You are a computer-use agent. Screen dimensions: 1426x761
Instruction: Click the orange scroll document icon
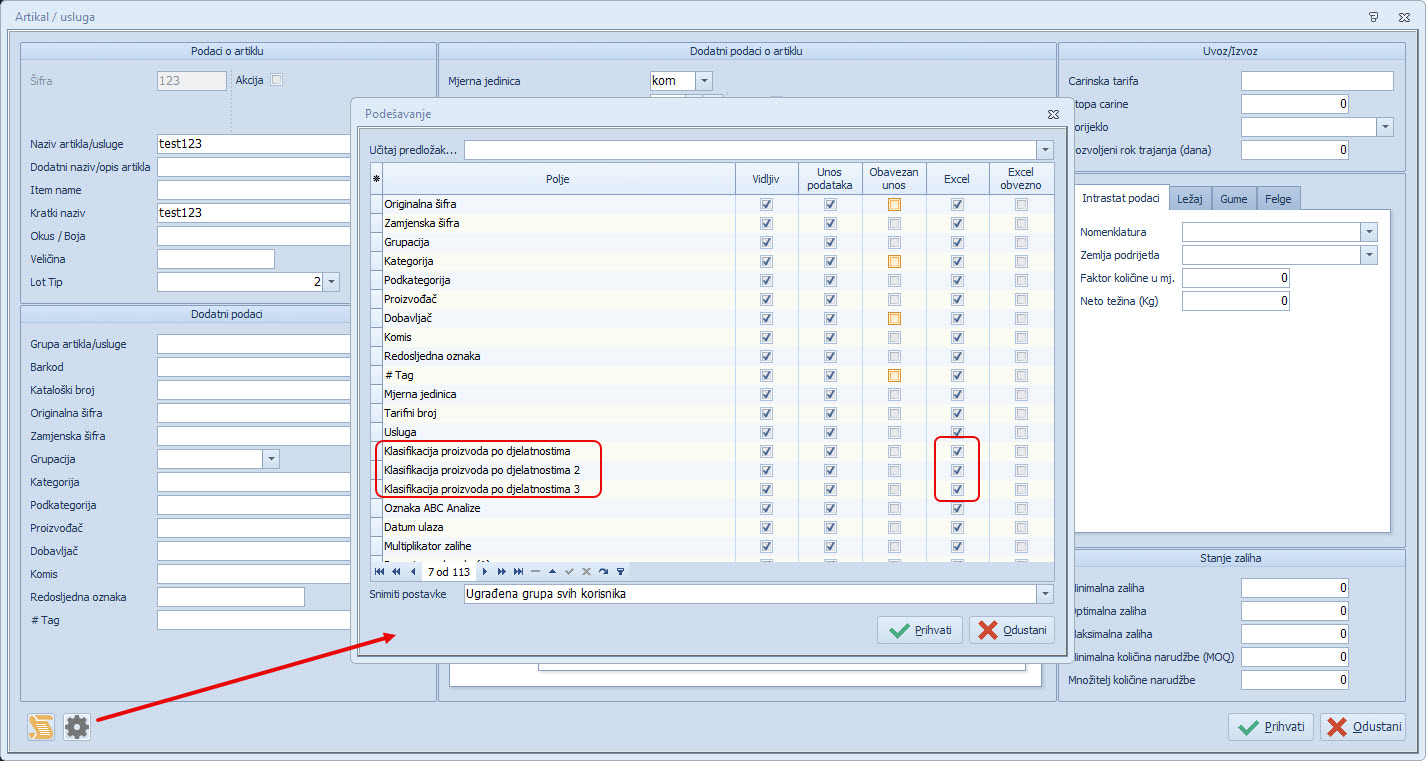pyautogui.click(x=41, y=727)
